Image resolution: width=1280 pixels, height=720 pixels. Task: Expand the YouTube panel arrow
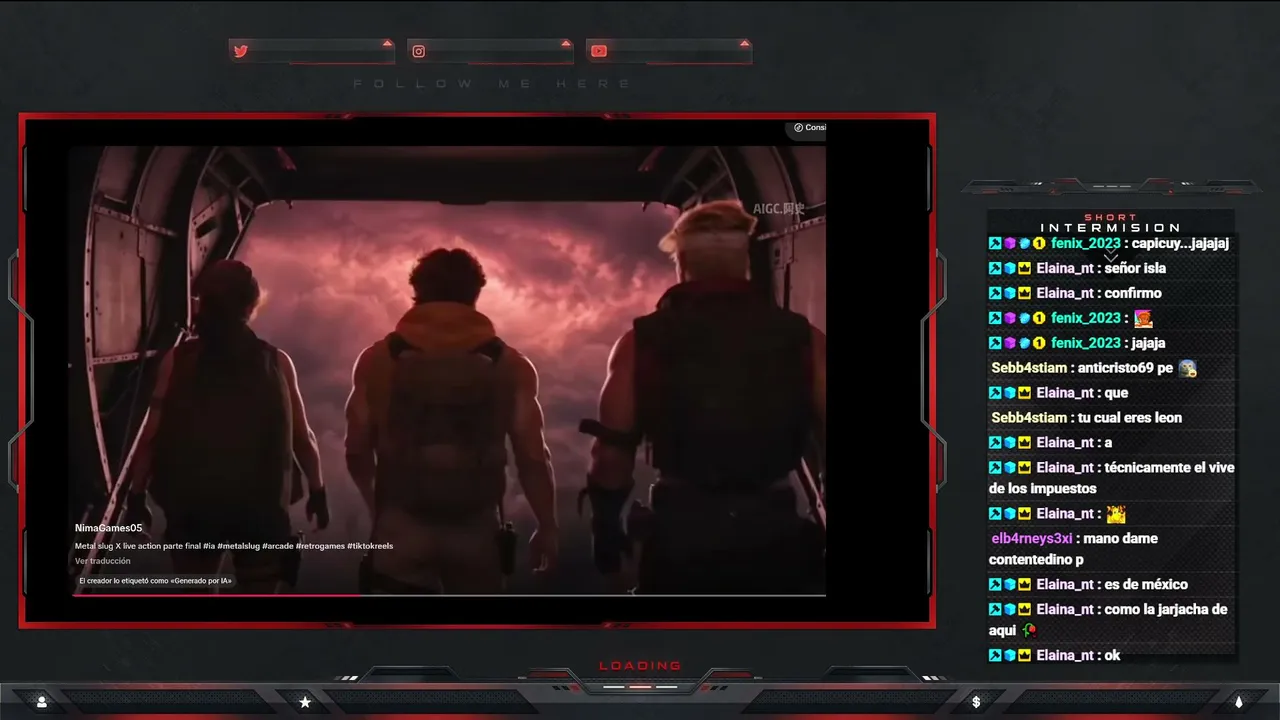744,43
